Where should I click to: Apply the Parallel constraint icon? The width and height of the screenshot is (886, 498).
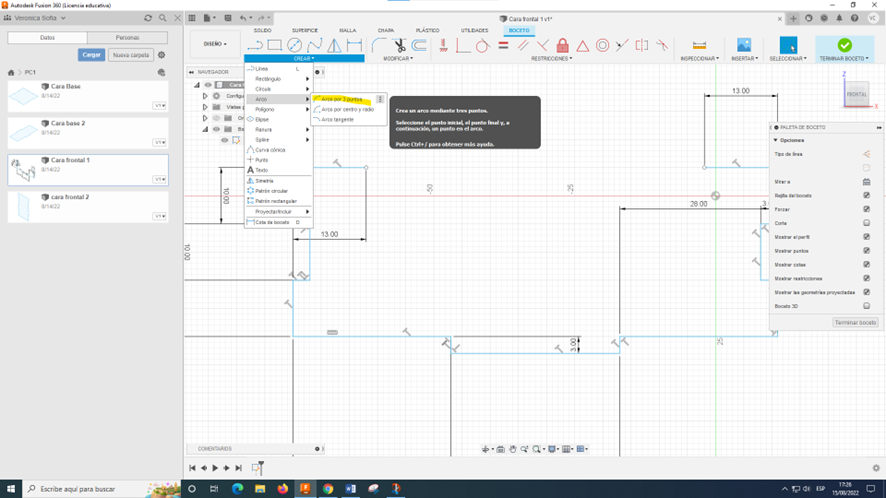pyautogui.click(x=523, y=45)
